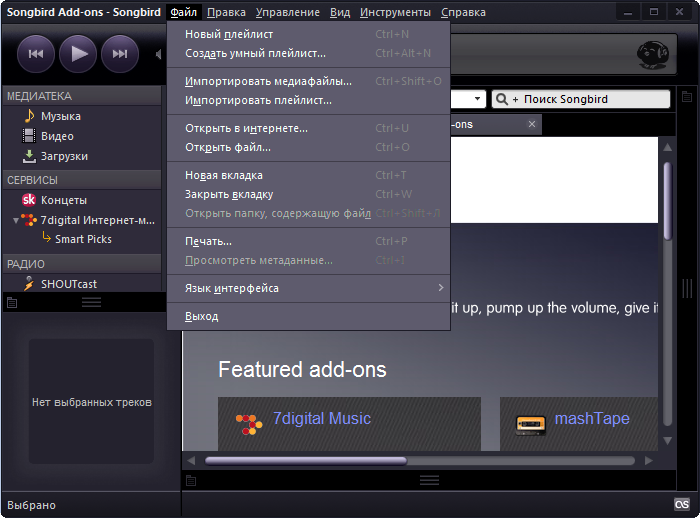Open the Управление menu
Viewport: 700px width, 518px height.
coord(288,12)
